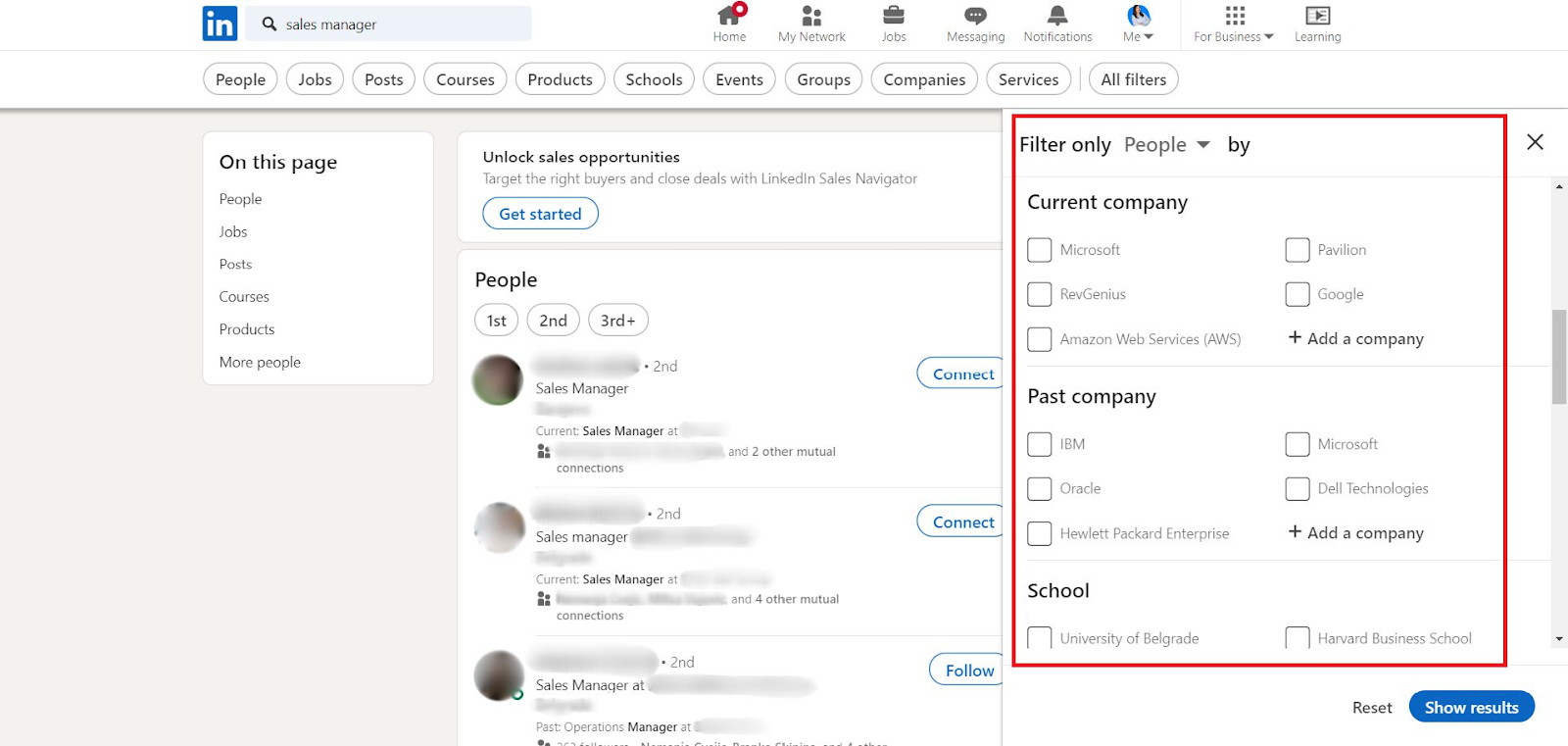Filter by 2nd degree connections
Screen dimensions: 1568x746
coord(553,321)
